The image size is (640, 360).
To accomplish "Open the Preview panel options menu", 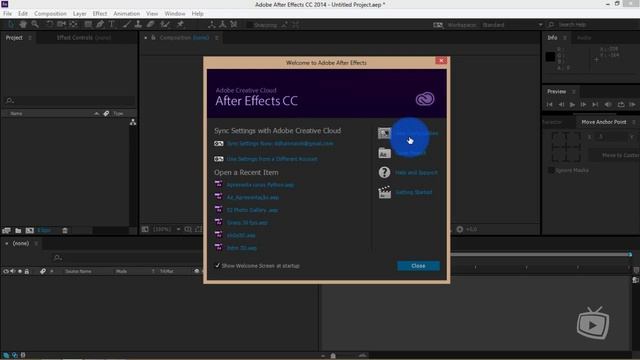I will tap(574, 91).
